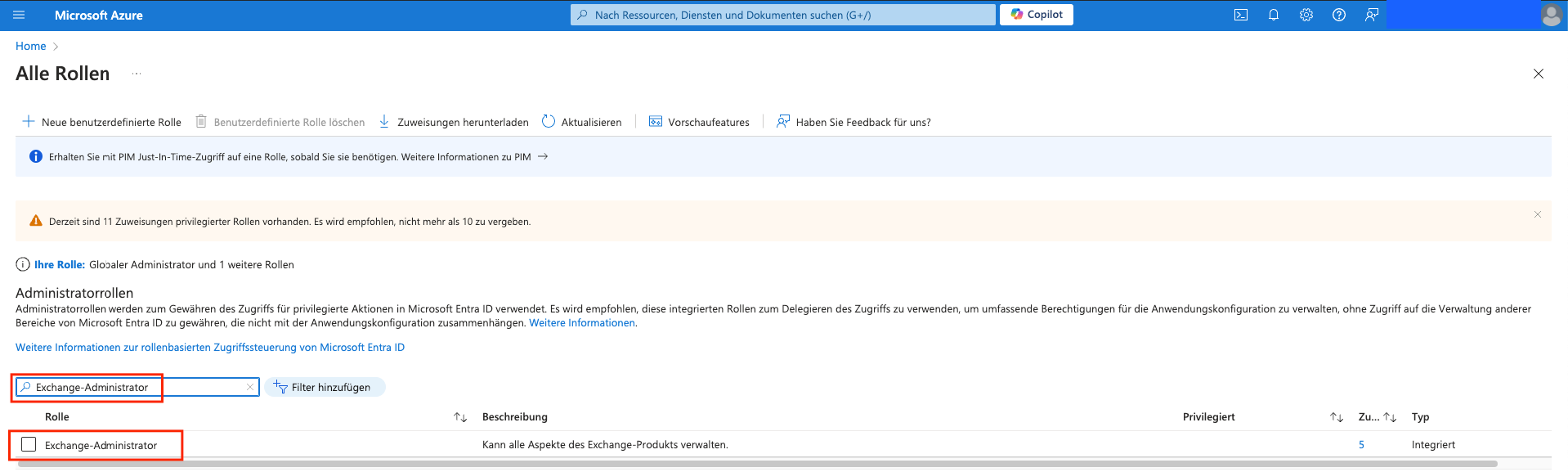Create a new custom role with Neue benutzerdefinierte Rolle
Screen dimensions: 1568x472
[x=102, y=122]
